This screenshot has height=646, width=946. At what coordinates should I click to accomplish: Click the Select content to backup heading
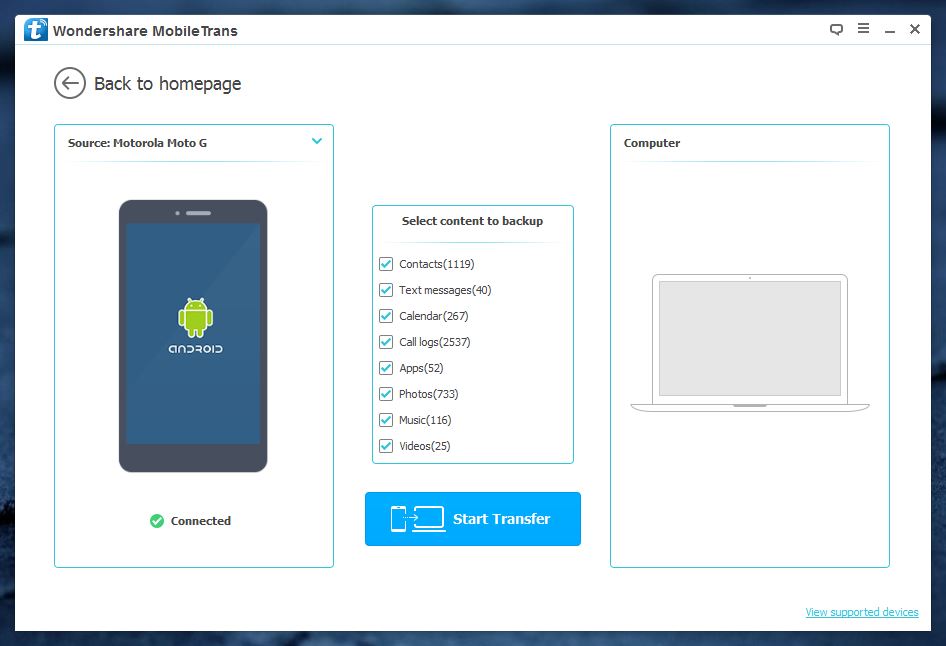472,221
